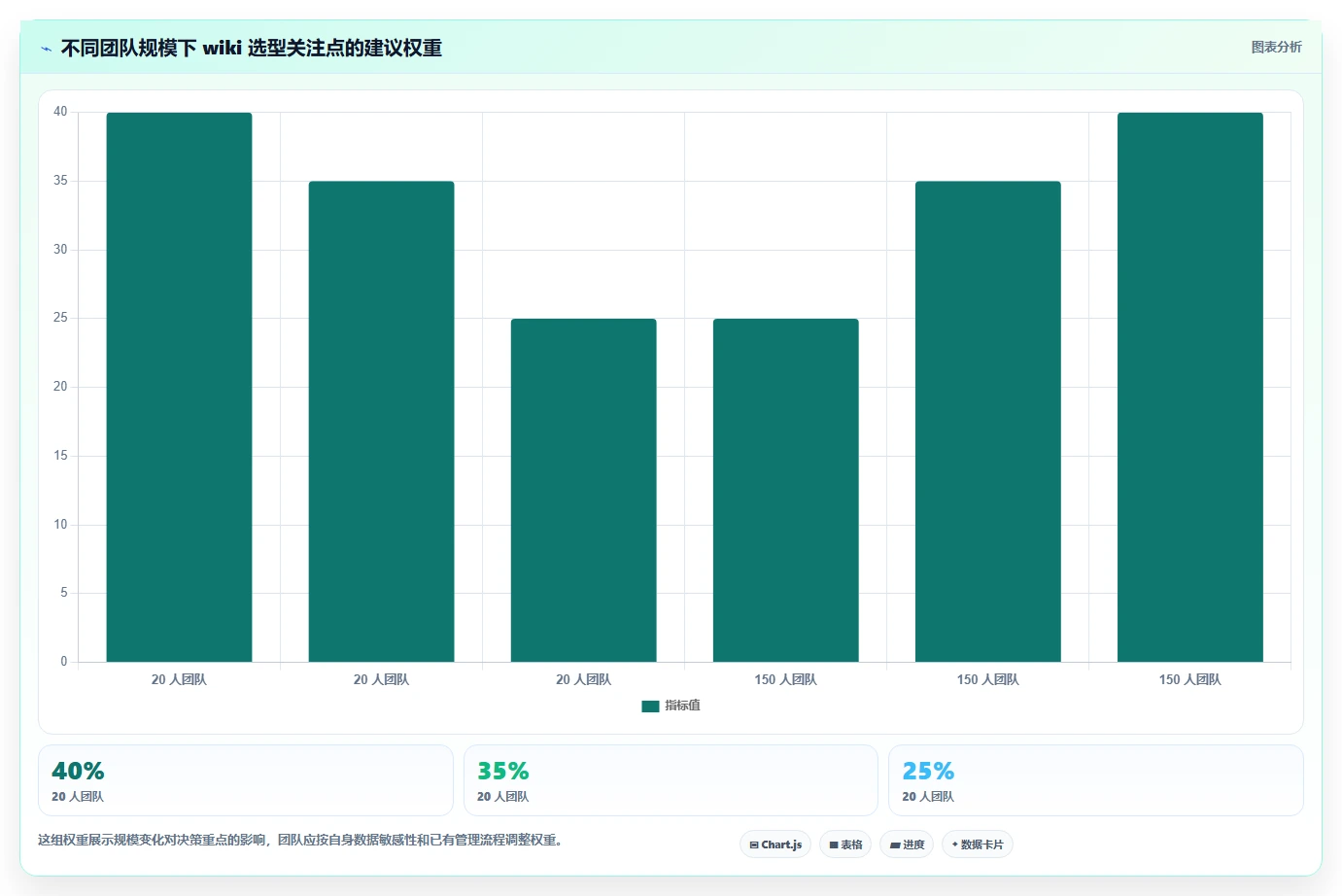Select the Chart.js tag
This screenshot has width=1342, height=896.
(775, 844)
